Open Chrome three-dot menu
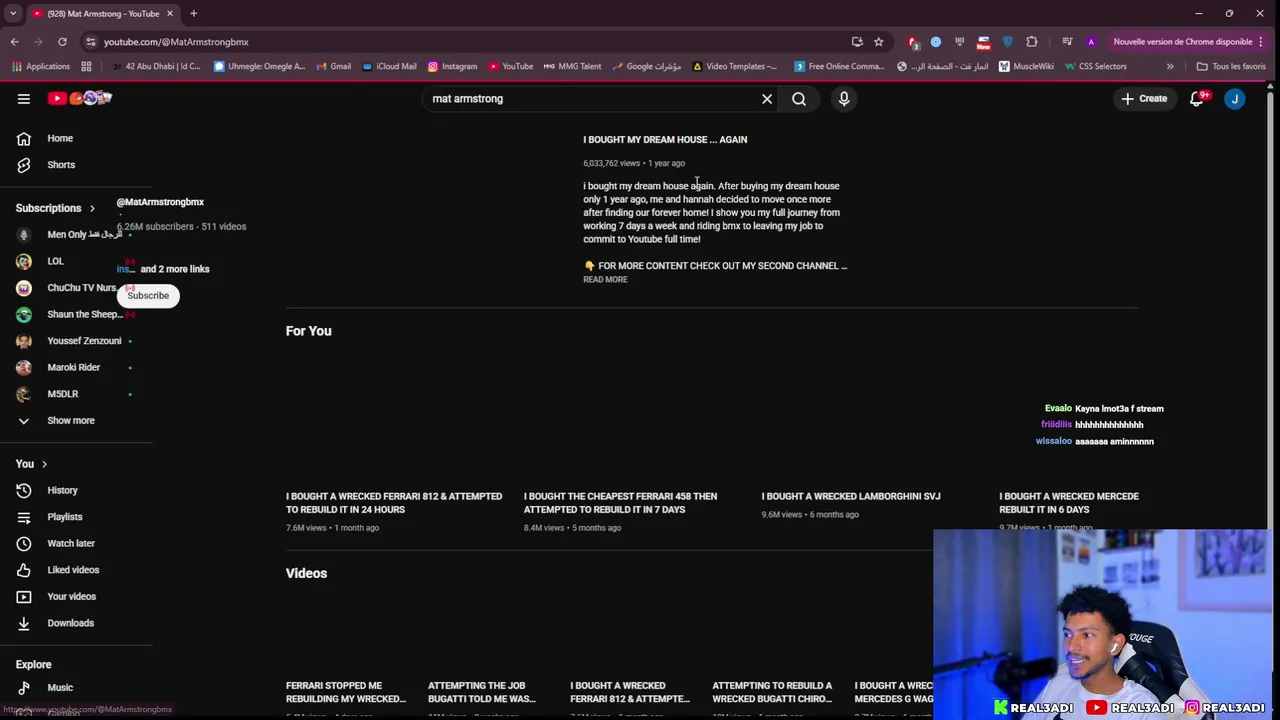Image resolution: width=1280 pixels, height=720 pixels. tap(1263, 42)
